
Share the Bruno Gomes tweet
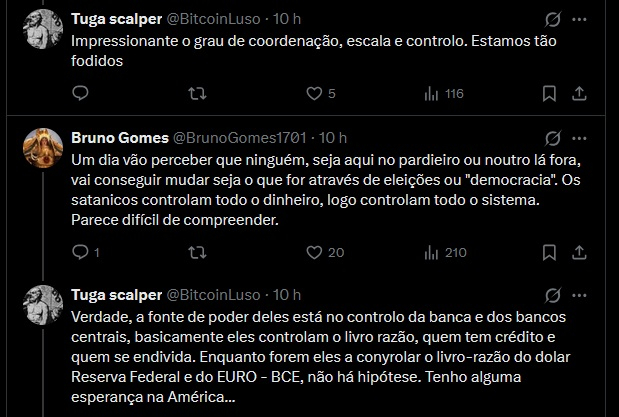(x=579, y=253)
